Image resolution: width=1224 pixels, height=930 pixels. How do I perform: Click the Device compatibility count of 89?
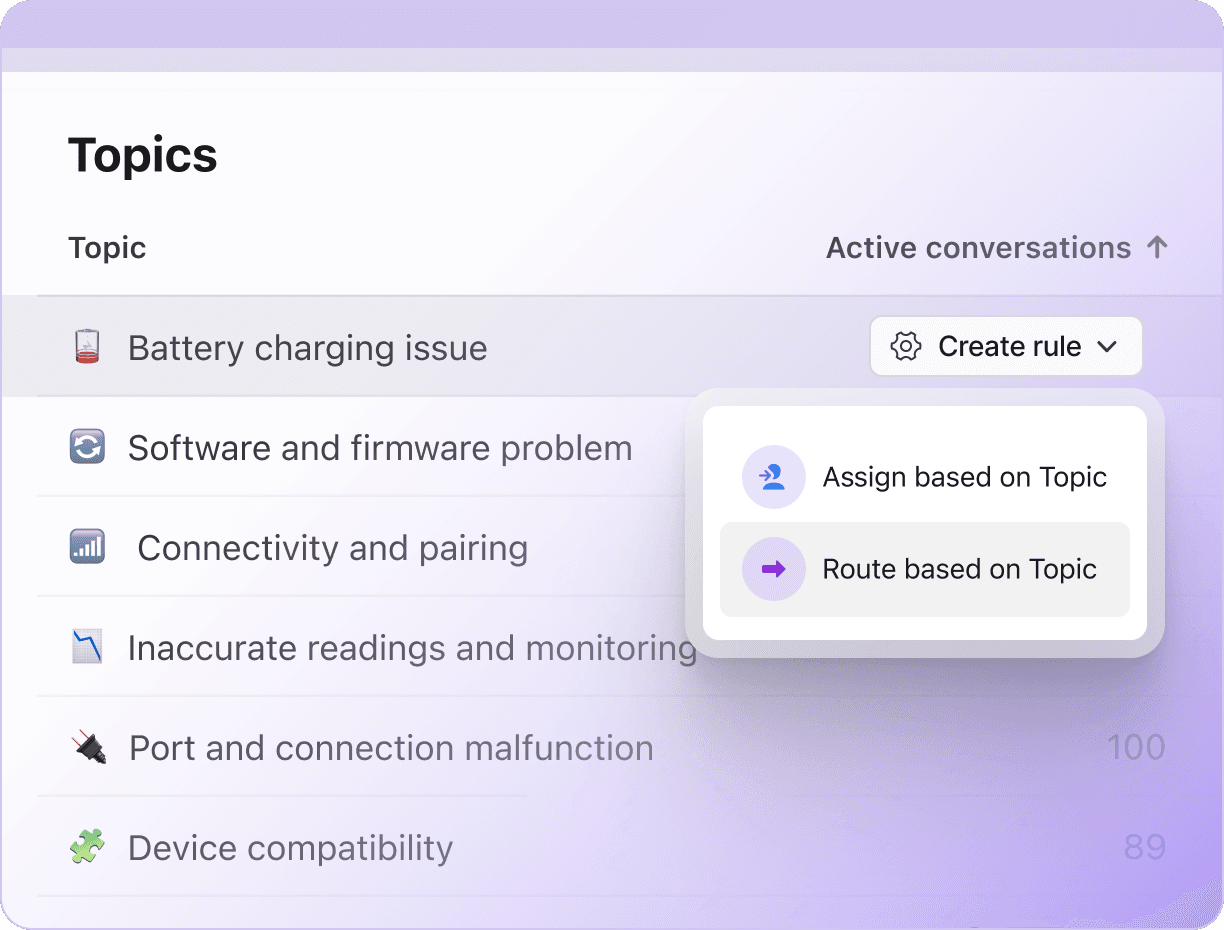point(1144,848)
